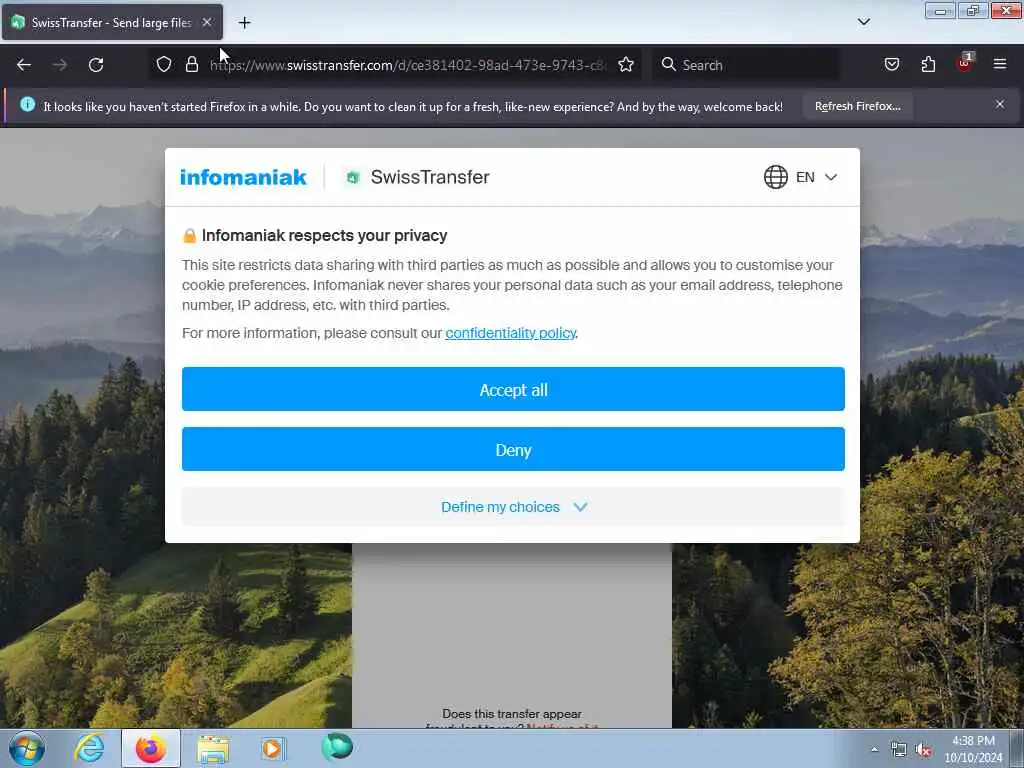Go back to previous page
The image size is (1024, 768).
point(24,65)
